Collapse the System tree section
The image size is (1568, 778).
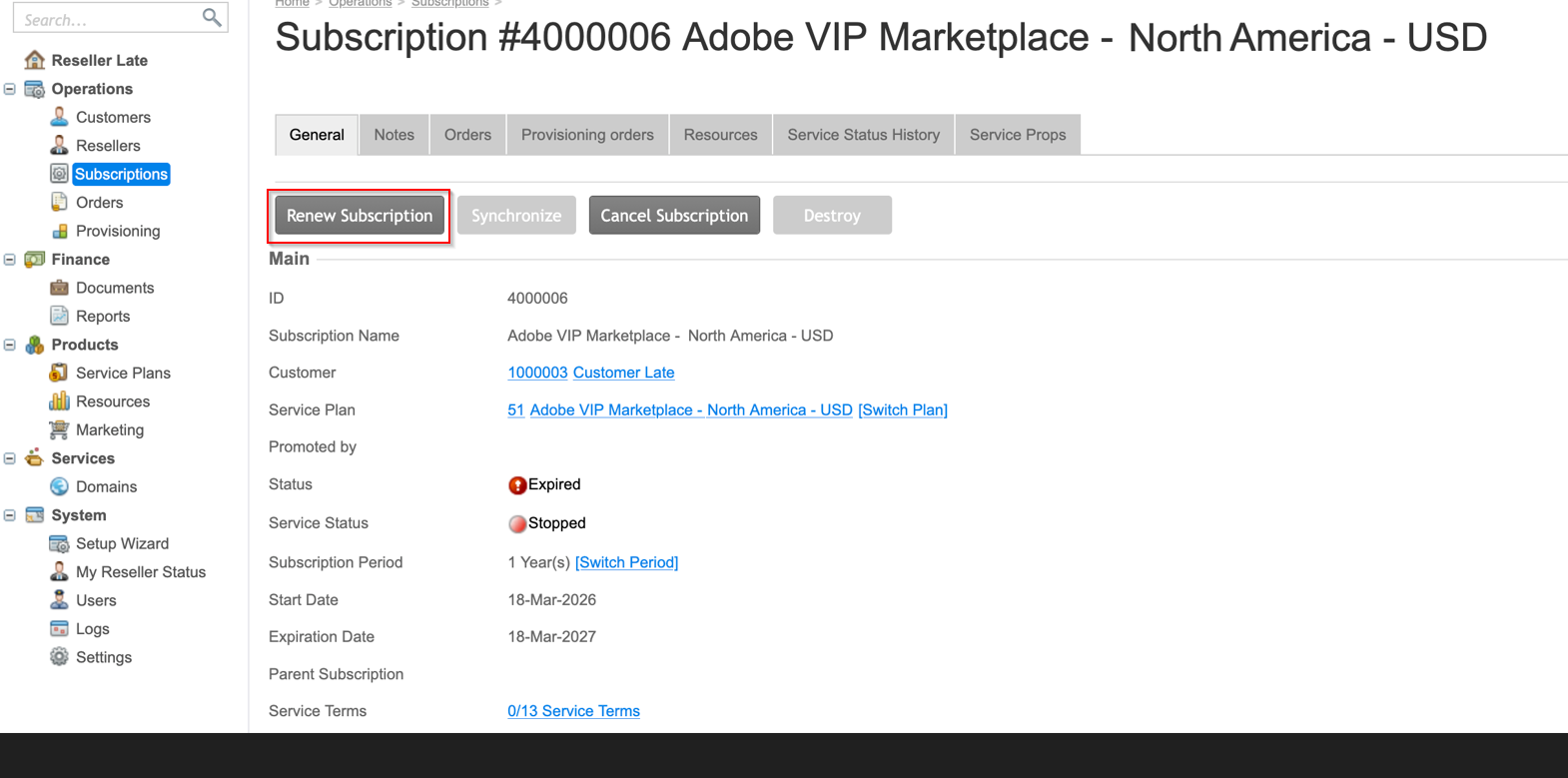pos(10,515)
